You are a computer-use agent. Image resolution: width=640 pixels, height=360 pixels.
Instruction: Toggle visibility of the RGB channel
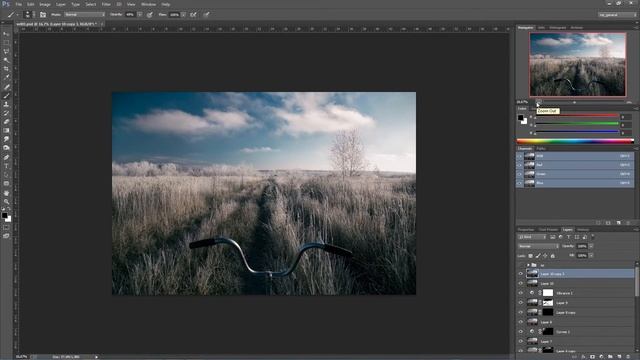click(520, 156)
